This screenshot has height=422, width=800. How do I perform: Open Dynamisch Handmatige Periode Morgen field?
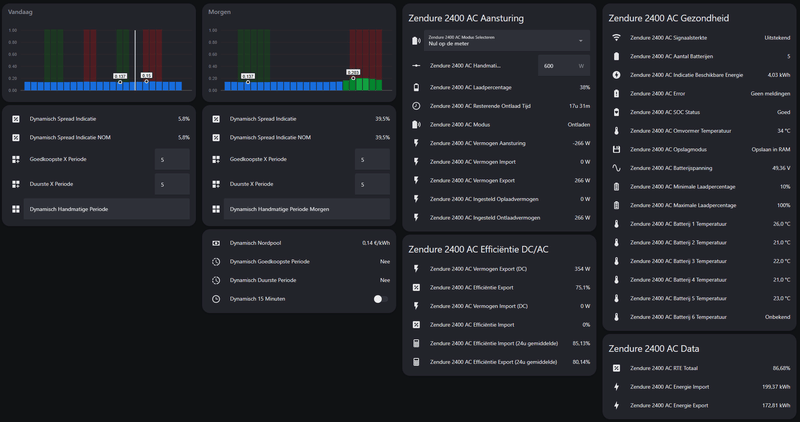(x=307, y=209)
